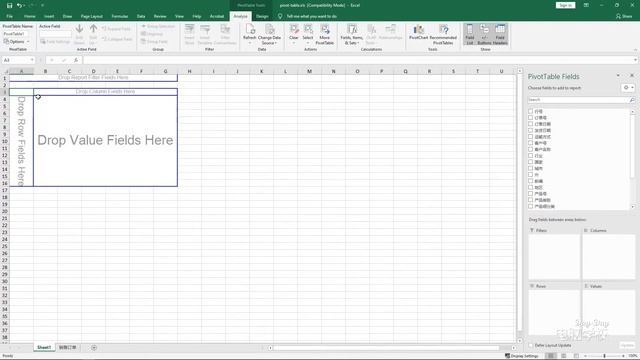Switch to the Formulas ribbon tab

(120, 16)
